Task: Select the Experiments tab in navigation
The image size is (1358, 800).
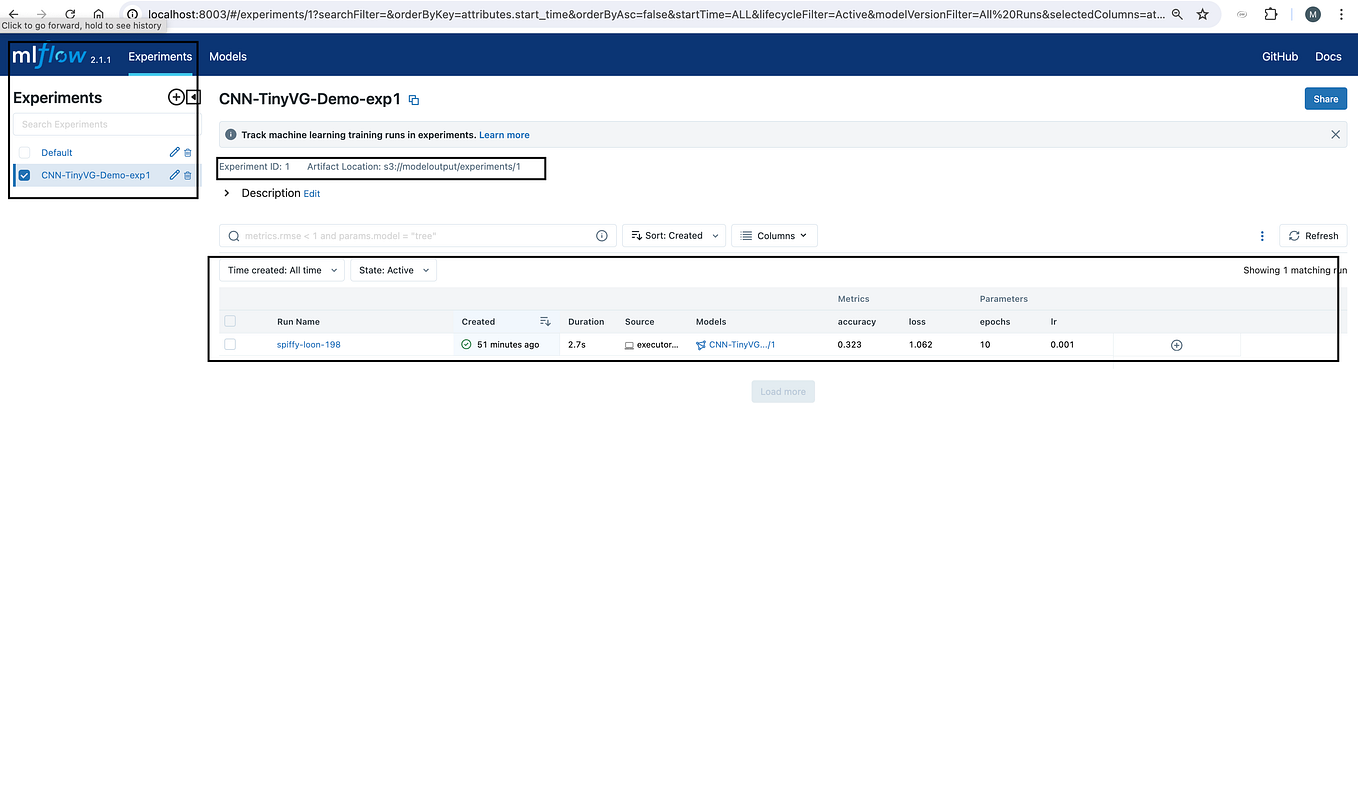Action: pyautogui.click(x=160, y=56)
